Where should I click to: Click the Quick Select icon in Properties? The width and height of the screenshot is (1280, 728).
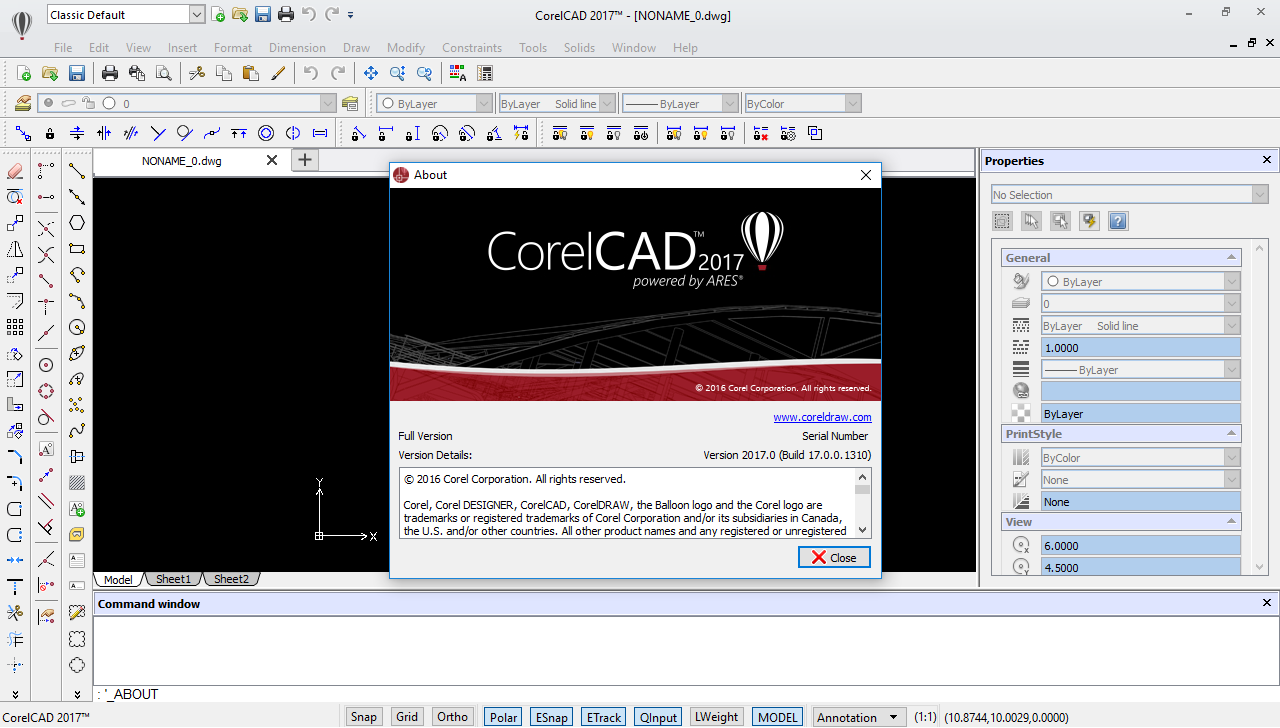coord(1089,222)
